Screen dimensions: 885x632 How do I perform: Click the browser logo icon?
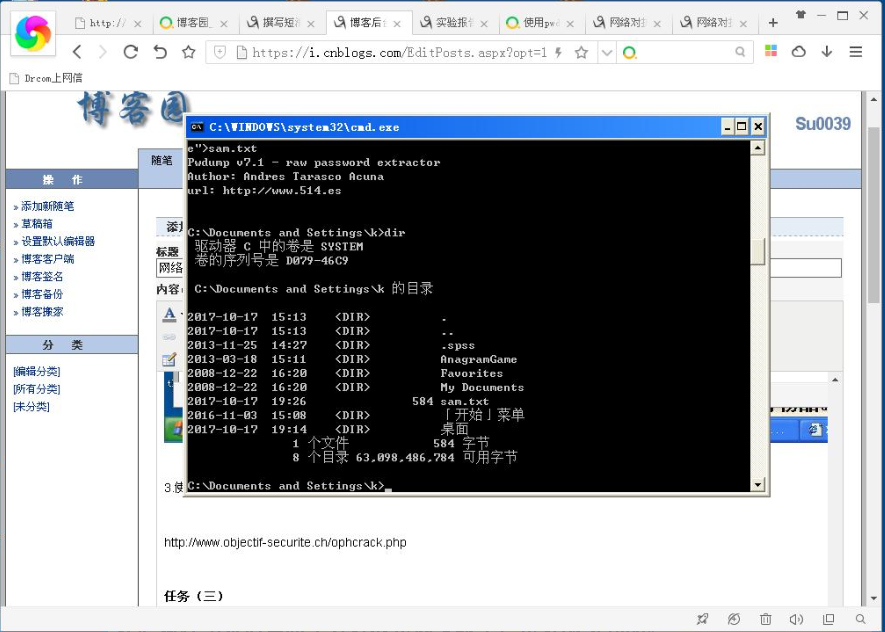[33, 33]
